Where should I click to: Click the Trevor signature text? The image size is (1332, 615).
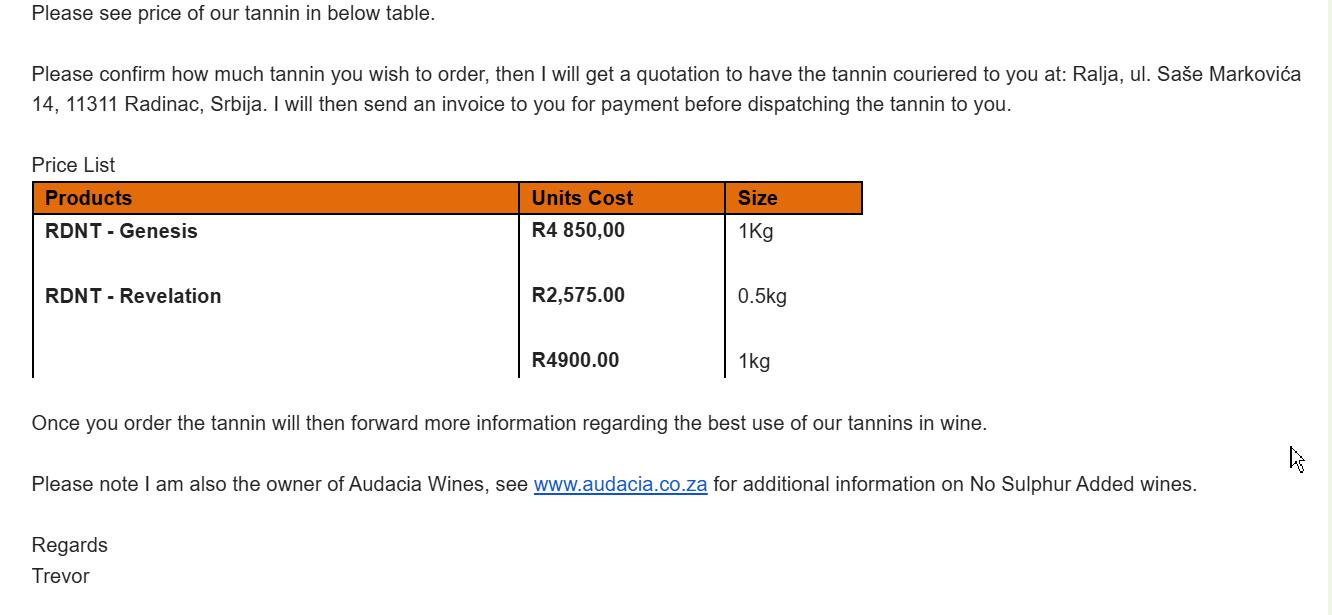tap(60, 576)
